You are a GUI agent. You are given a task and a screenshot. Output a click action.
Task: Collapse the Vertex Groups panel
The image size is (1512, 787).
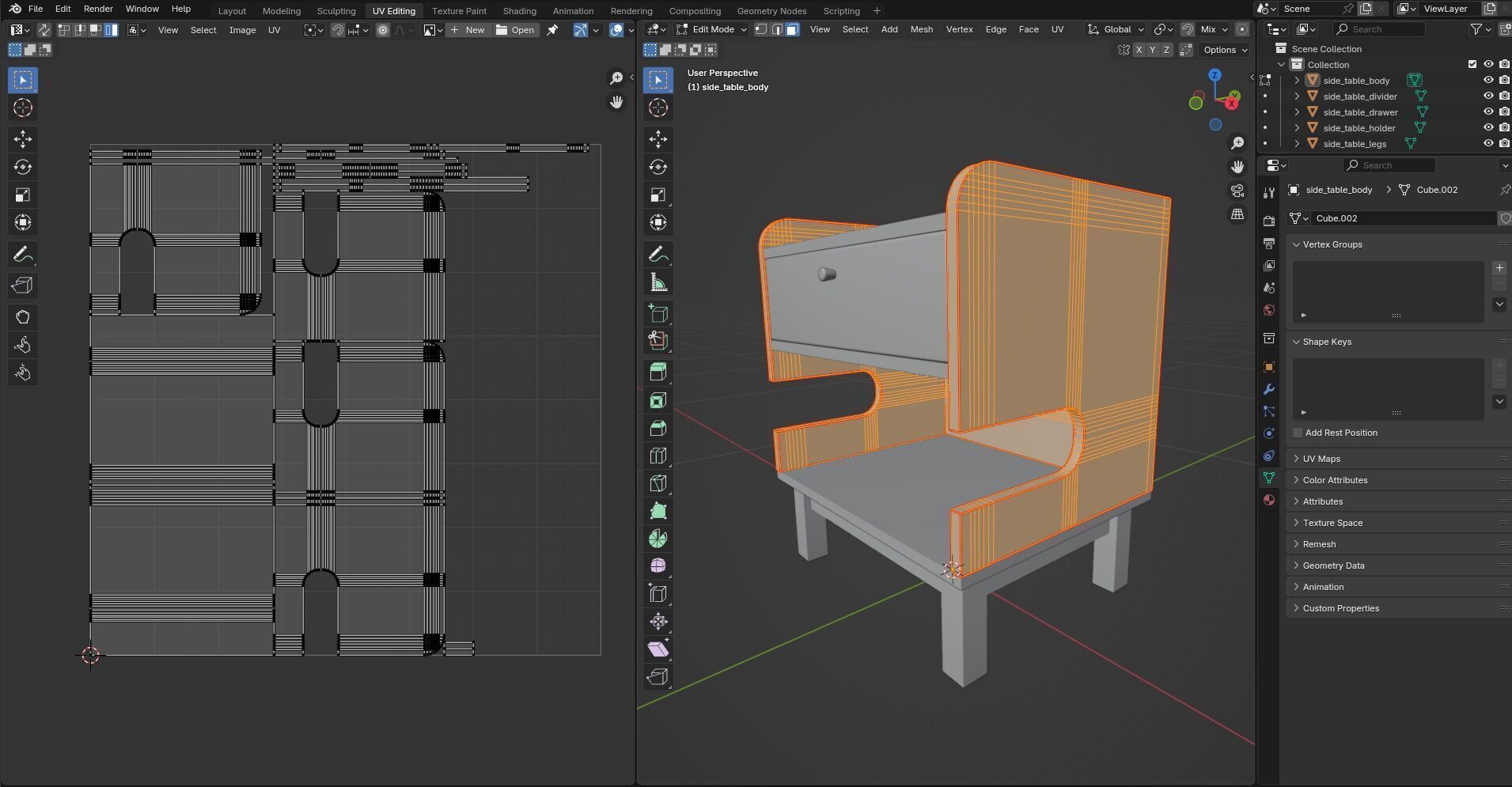point(1332,244)
